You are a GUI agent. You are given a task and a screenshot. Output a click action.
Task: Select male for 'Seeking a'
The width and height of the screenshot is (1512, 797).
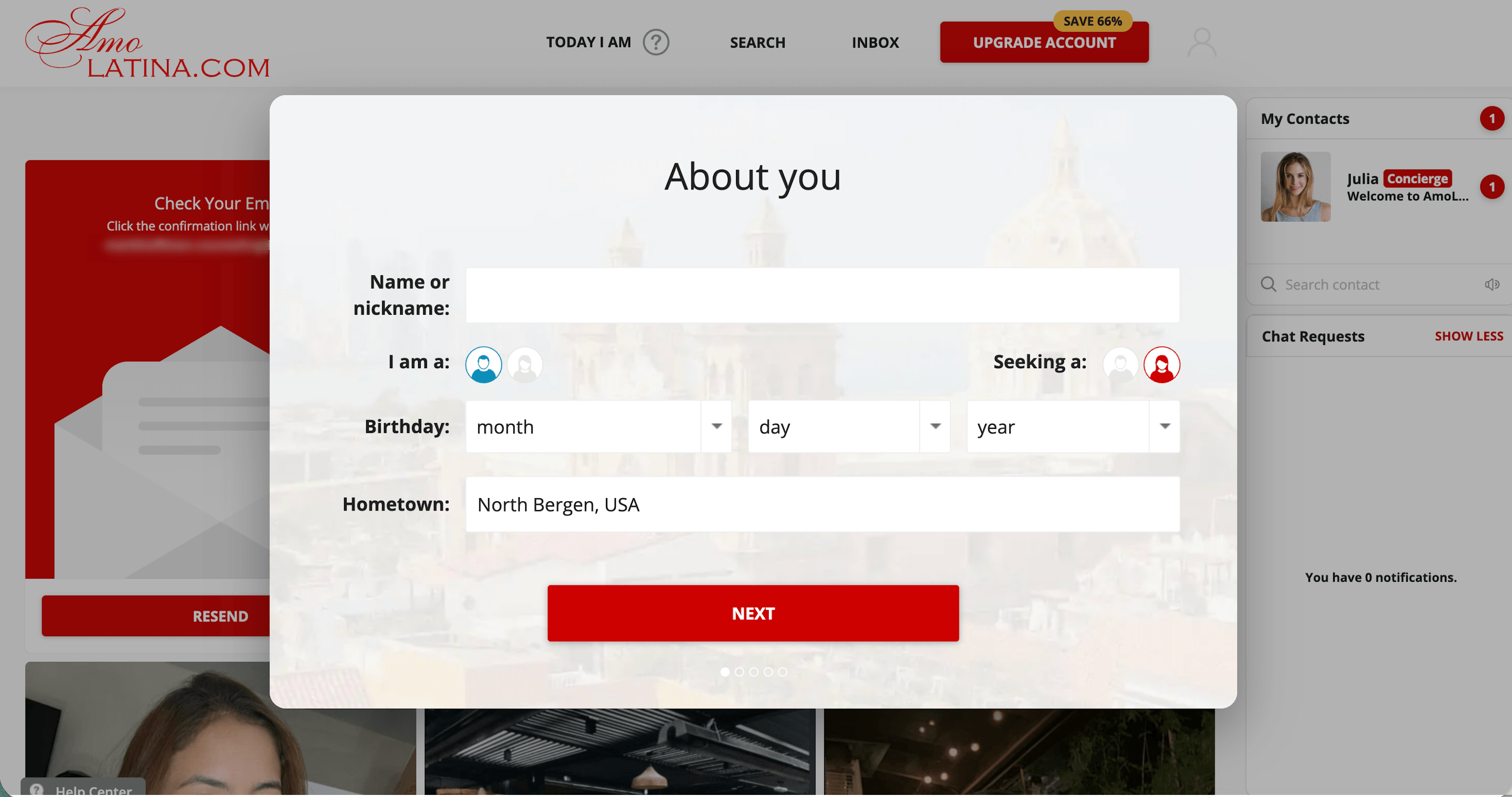1120,365
